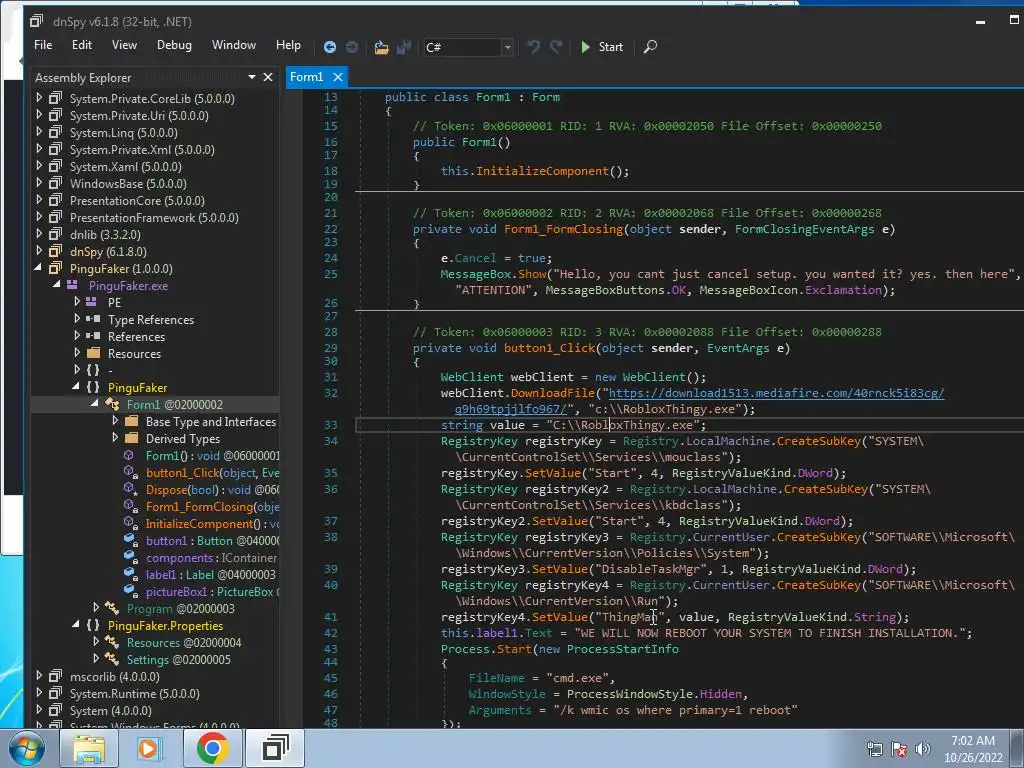Screen dimensions: 1024x768
Task: Expand the Resources folder node
Action: [77, 353]
